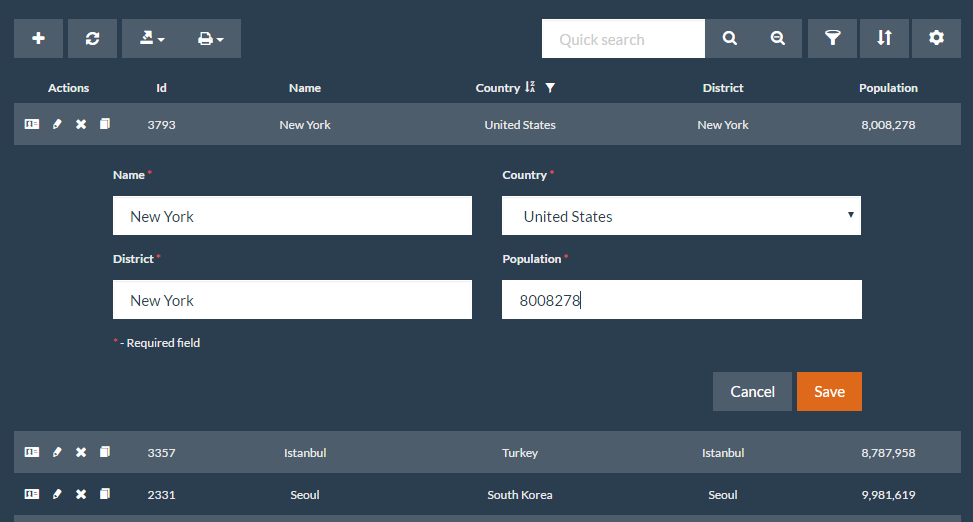Expand the Country select dropdown
The width and height of the screenshot is (973, 522).
[681, 216]
